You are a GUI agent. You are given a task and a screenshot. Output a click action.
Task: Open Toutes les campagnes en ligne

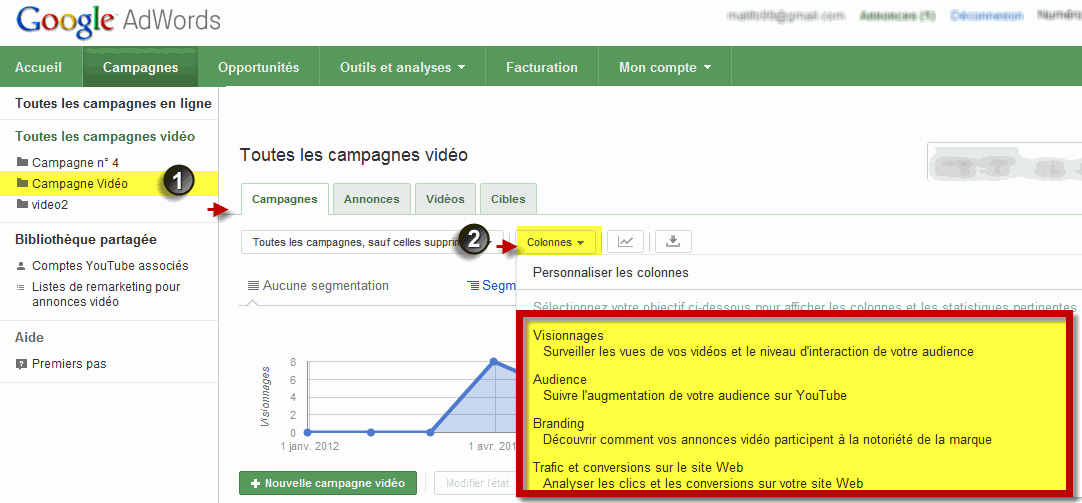113,103
